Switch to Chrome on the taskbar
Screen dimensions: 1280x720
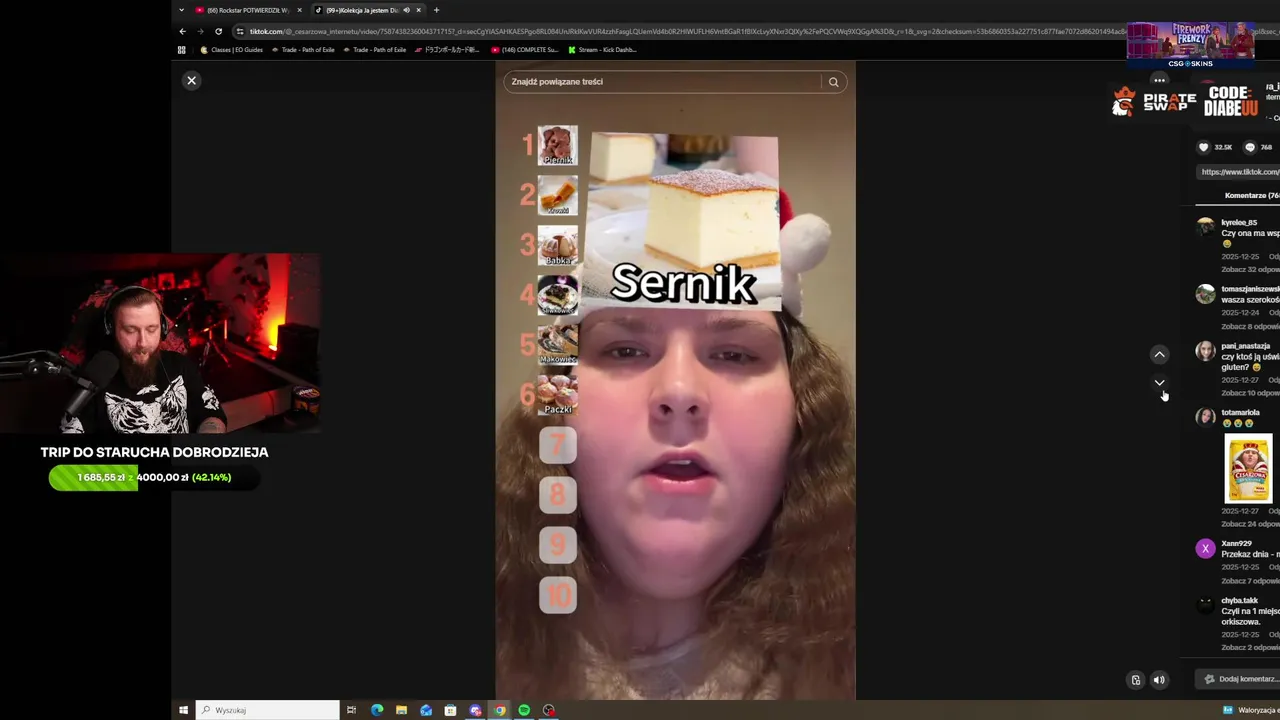(500, 710)
